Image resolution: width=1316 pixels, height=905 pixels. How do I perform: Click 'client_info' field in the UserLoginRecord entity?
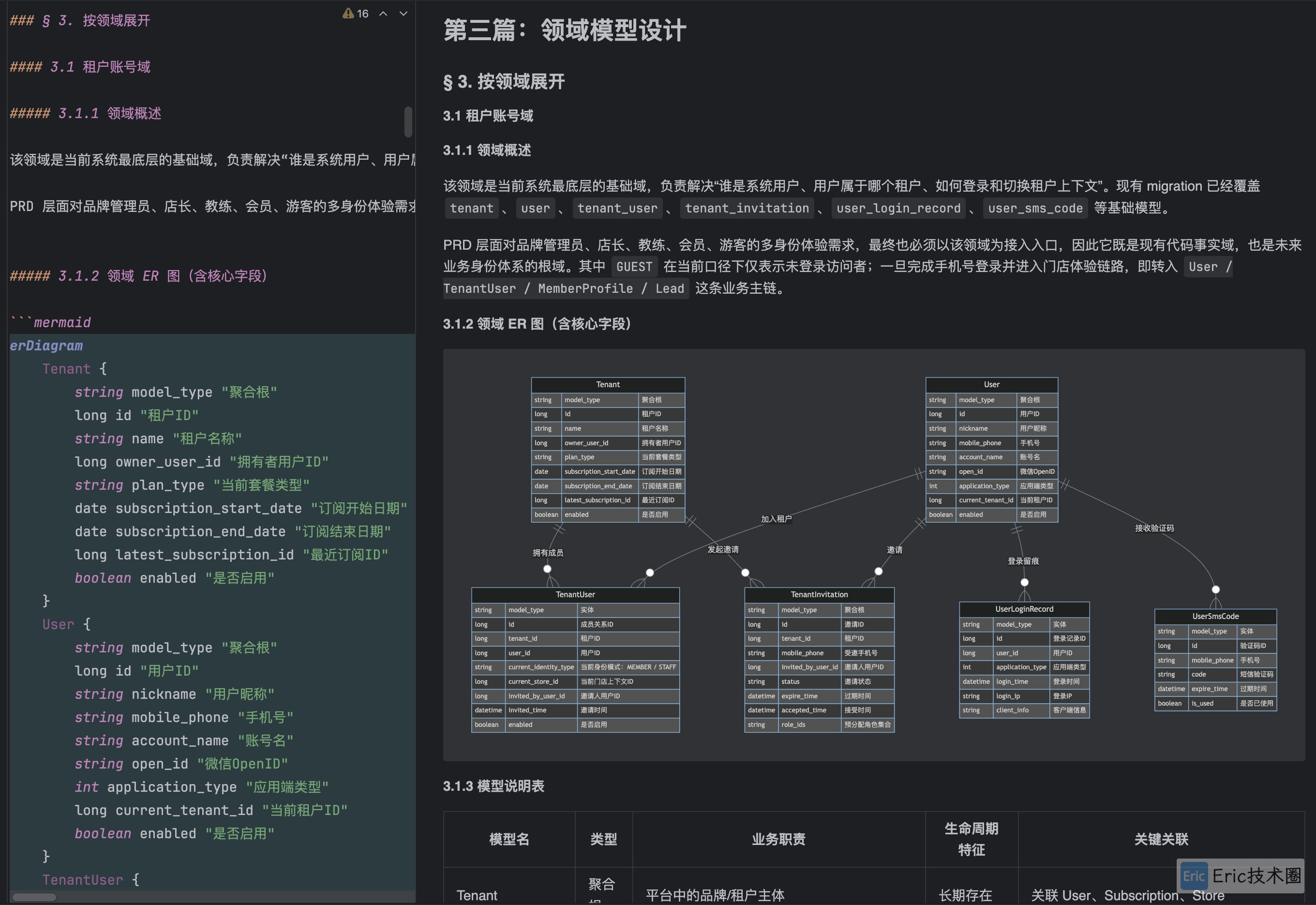point(1012,710)
